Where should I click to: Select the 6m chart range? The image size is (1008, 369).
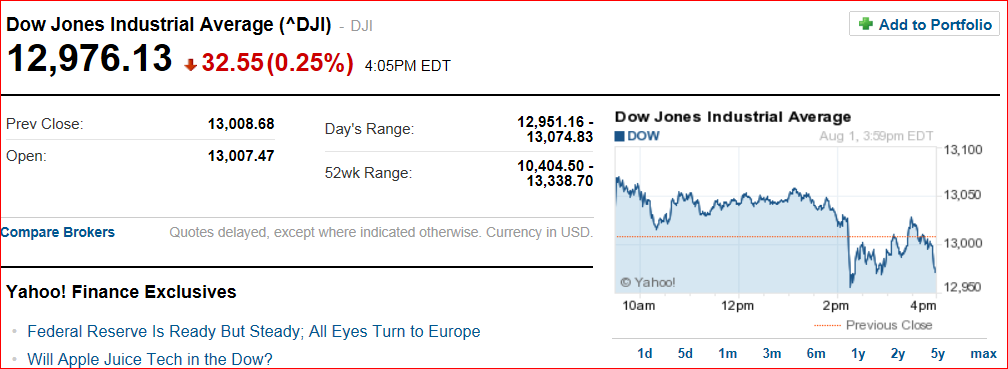click(815, 354)
